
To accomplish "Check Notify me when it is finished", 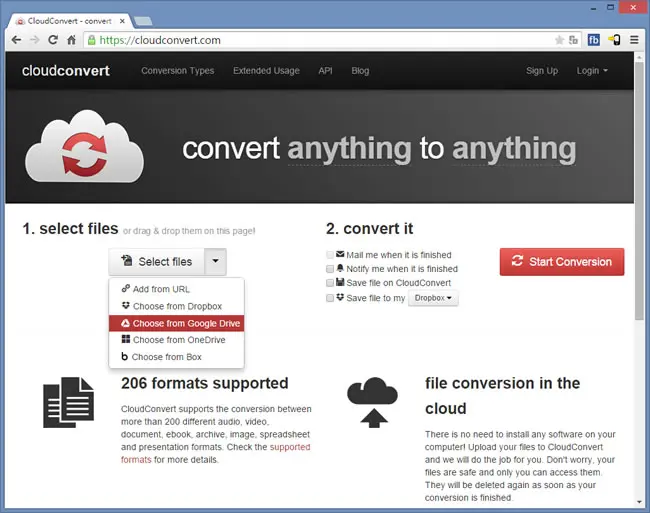I will tap(330, 269).
